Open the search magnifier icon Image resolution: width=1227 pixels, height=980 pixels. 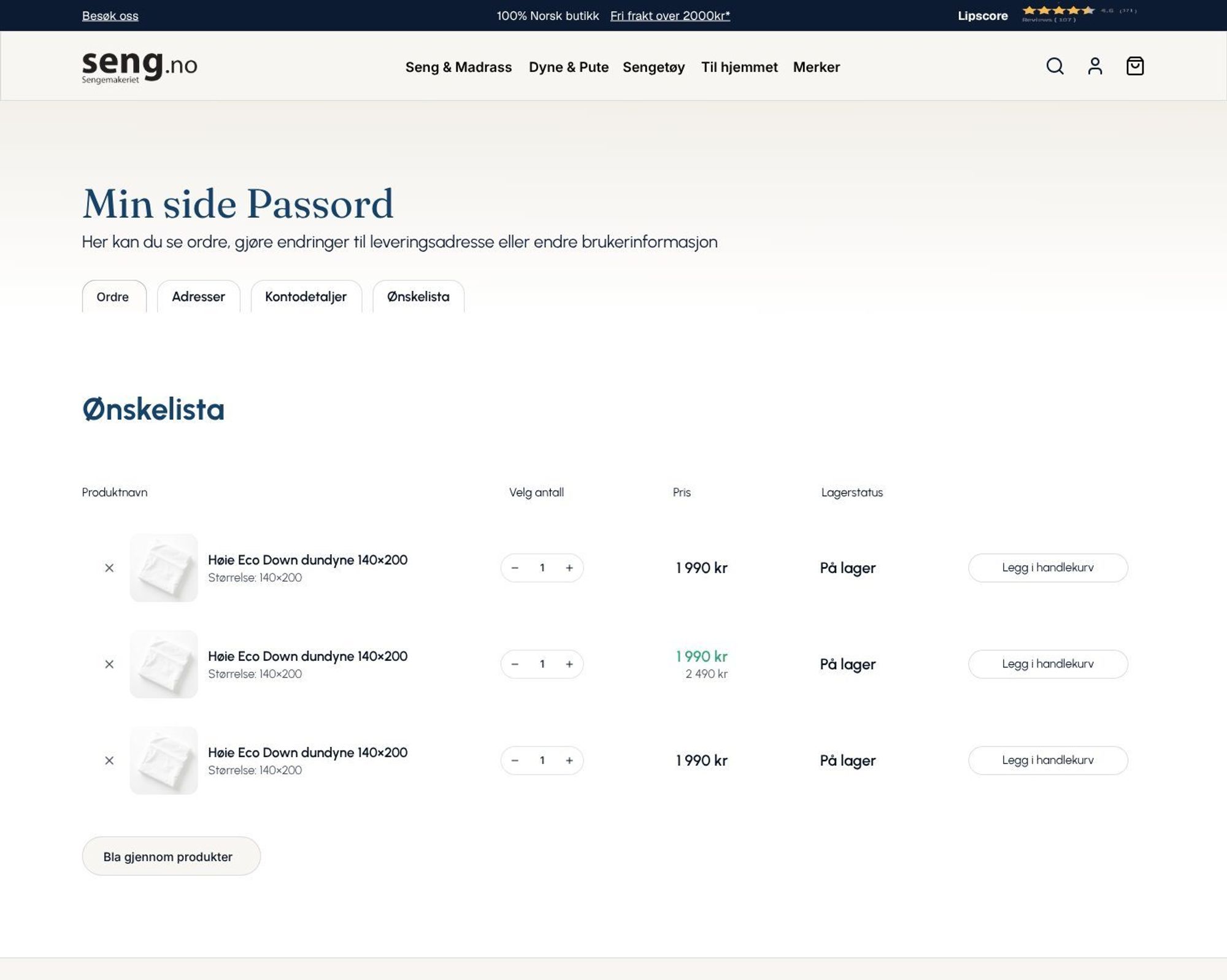[1055, 66]
